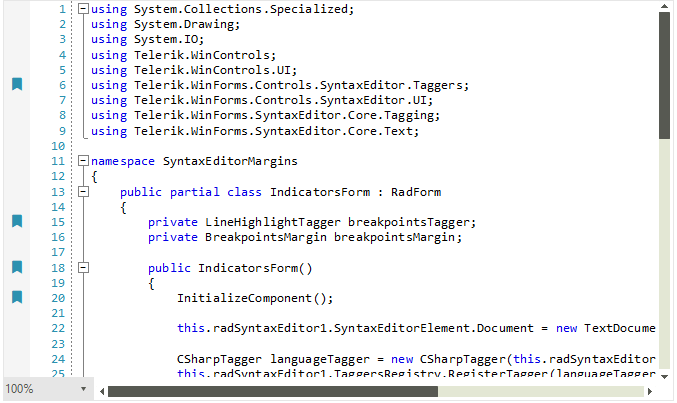Image resolution: width=677 pixels, height=403 pixels.
Task: Click the opening brace on line 12
Action: (x=95, y=177)
